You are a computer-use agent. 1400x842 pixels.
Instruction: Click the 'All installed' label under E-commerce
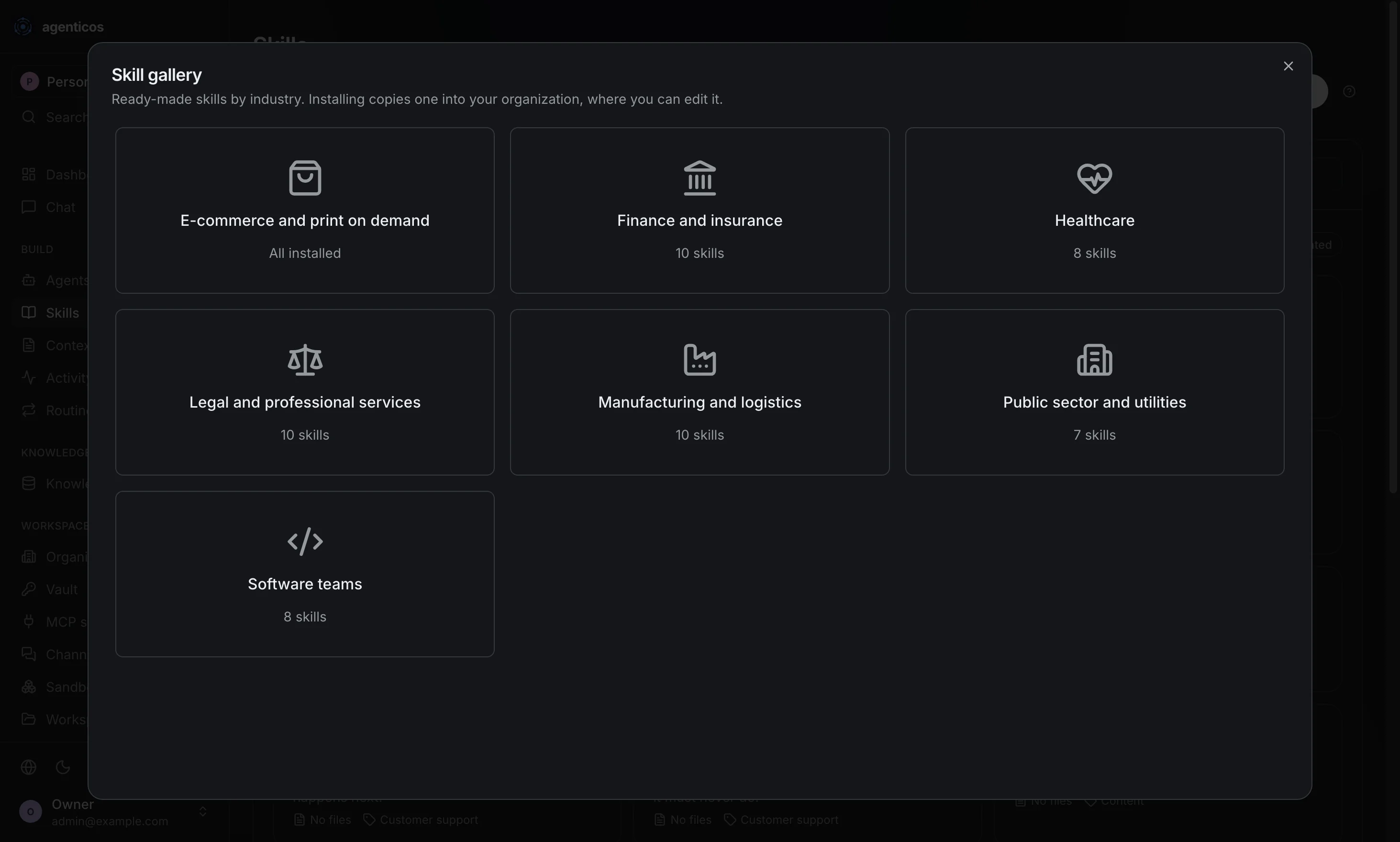tap(305, 253)
